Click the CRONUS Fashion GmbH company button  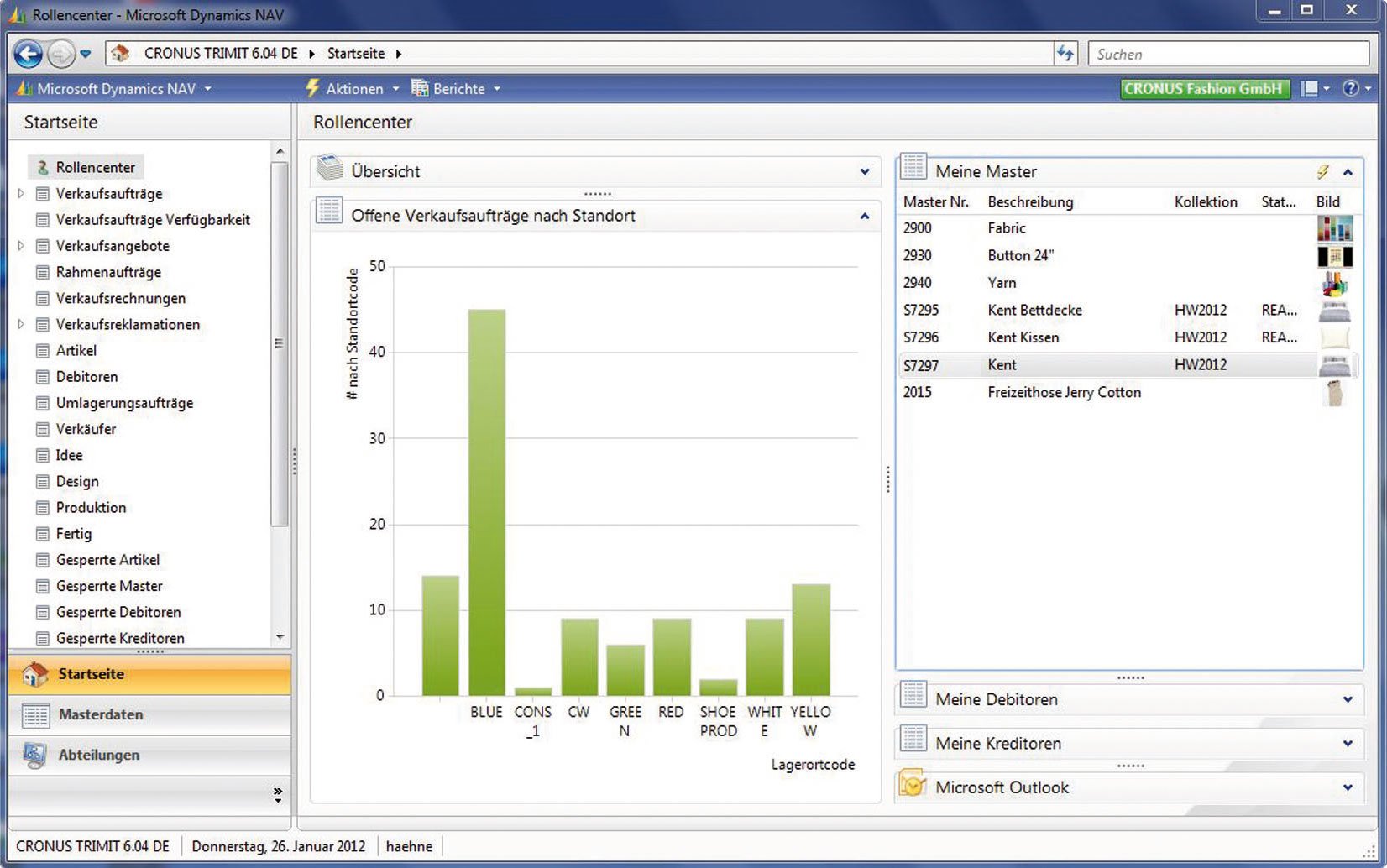click(x=1204, y=89)
